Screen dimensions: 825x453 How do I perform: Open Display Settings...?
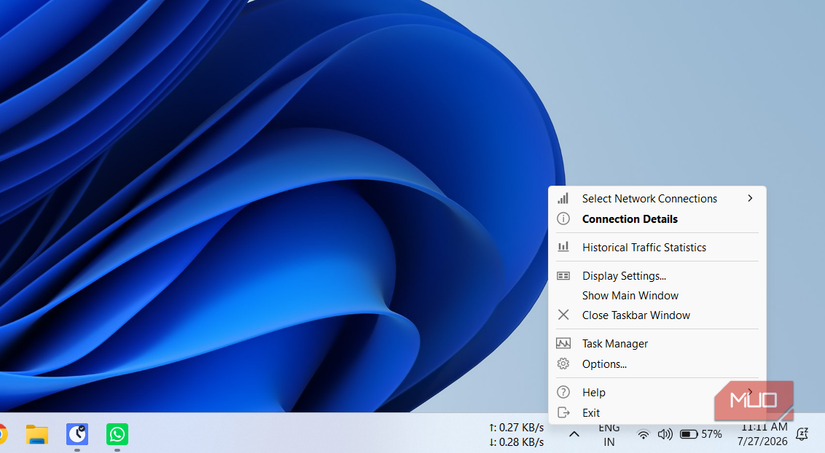[x=657, y=276]
